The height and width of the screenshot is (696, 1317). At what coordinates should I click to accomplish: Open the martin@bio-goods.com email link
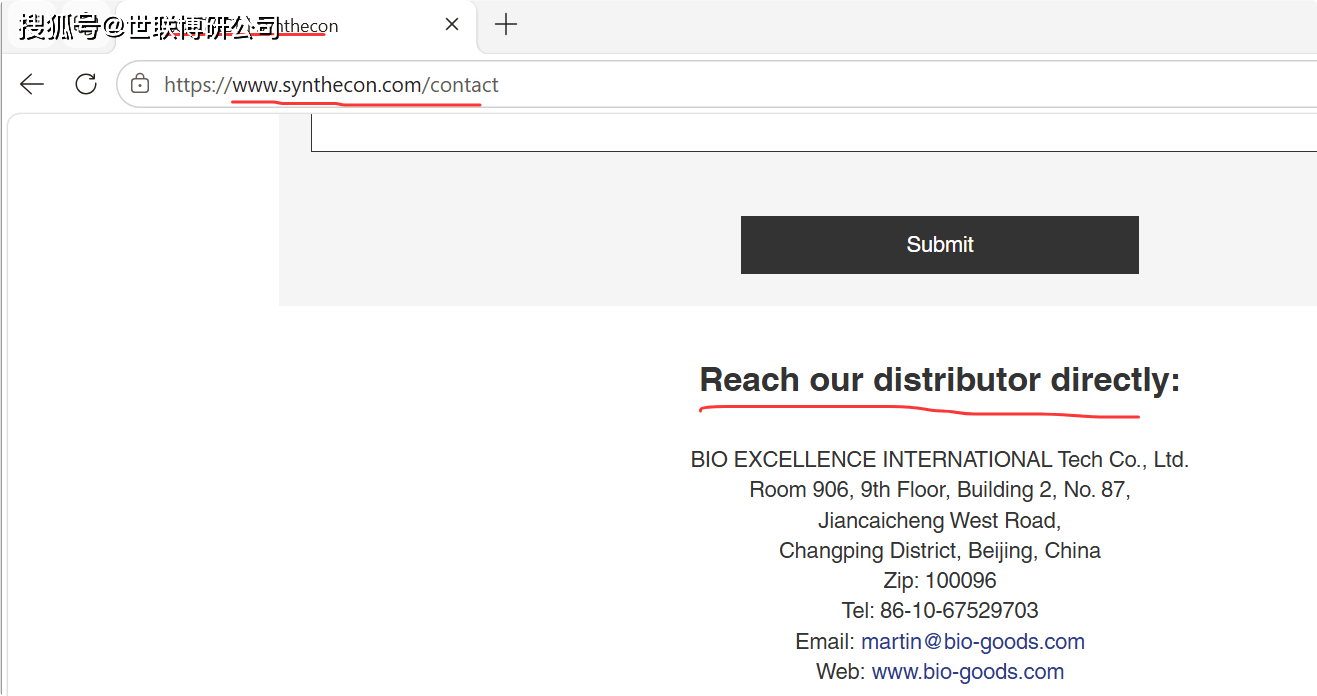pyautogui.click(x=973, y=642)
